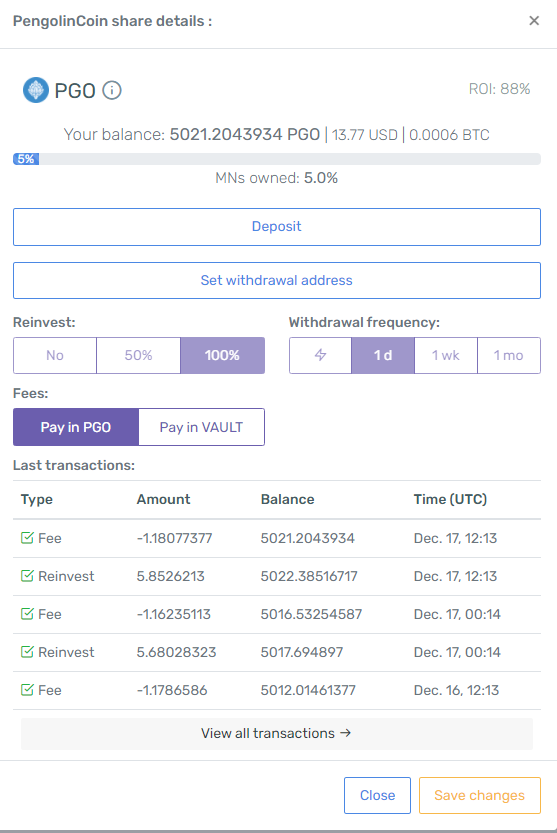Screen dimensions: 557x833
Task: Click checkmark icon of Fee -1.18077377 row
Action: click(x=27, y=538)
